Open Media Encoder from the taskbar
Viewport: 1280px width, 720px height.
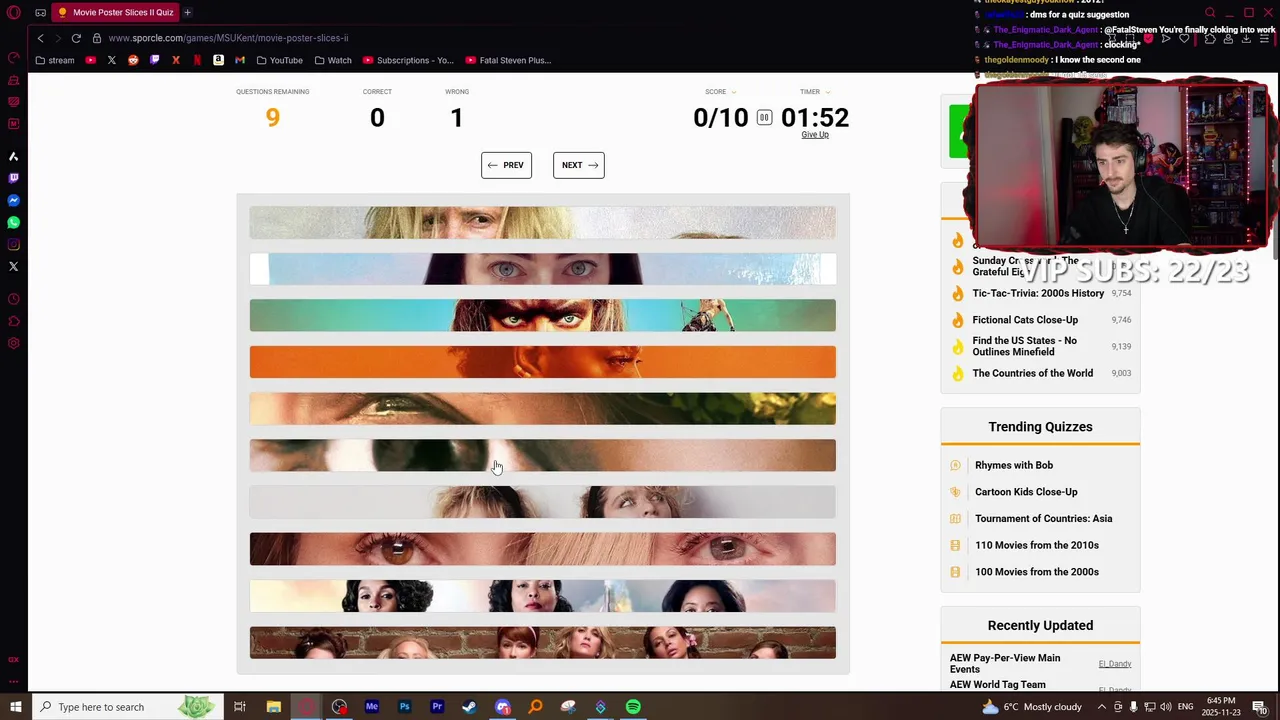click(x=371, y=707)
